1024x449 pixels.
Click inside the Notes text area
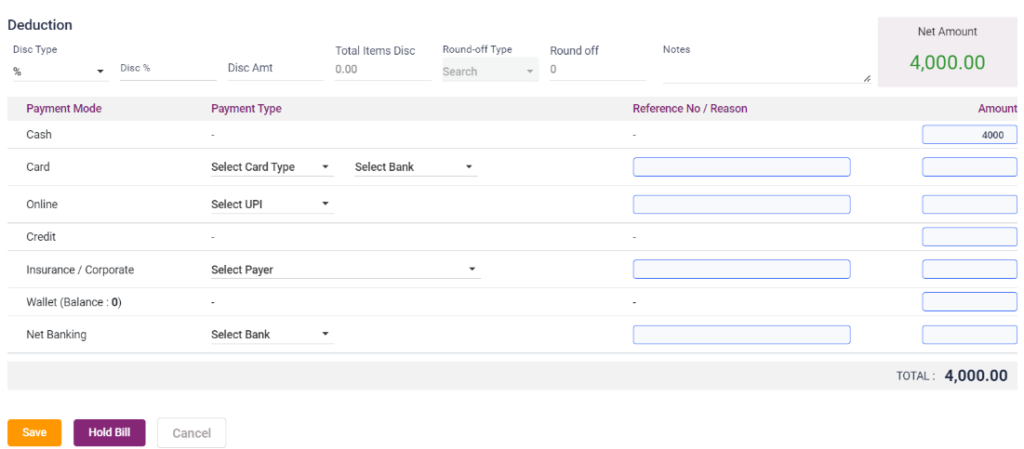pyautogui.click(x=765, y=71)
